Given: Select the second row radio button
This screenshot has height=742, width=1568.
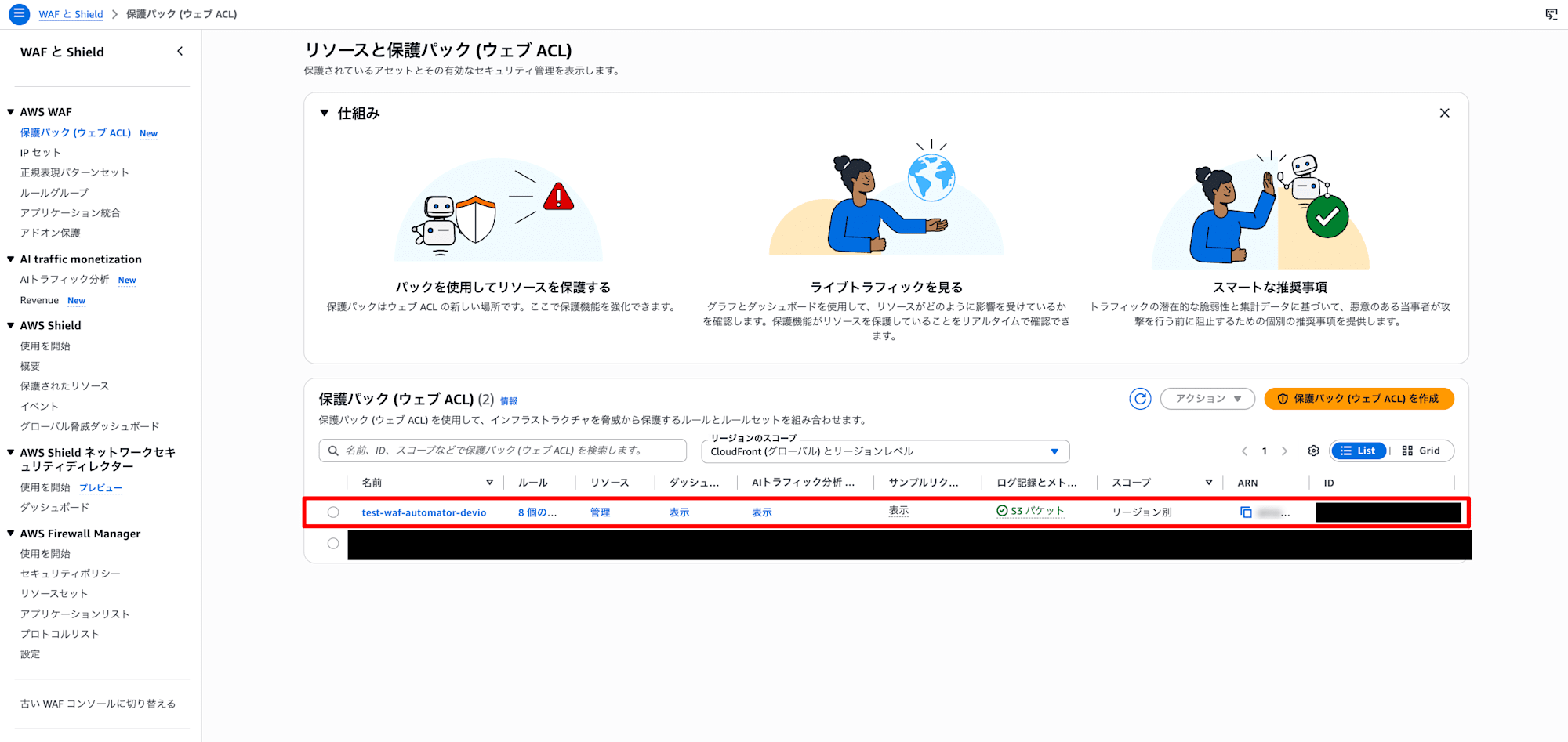Looking at the screenshot, I should (x=333, y=544).
